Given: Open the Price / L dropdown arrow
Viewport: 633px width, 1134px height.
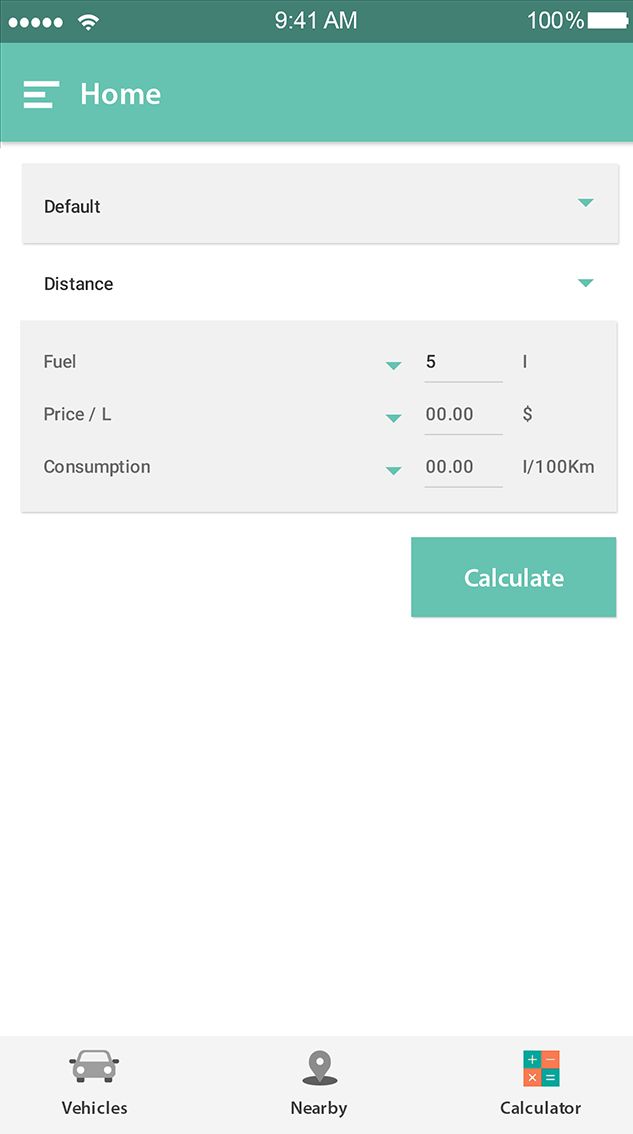Looking at the screenshot, I should pyautogui.click(x=394, y=418).
